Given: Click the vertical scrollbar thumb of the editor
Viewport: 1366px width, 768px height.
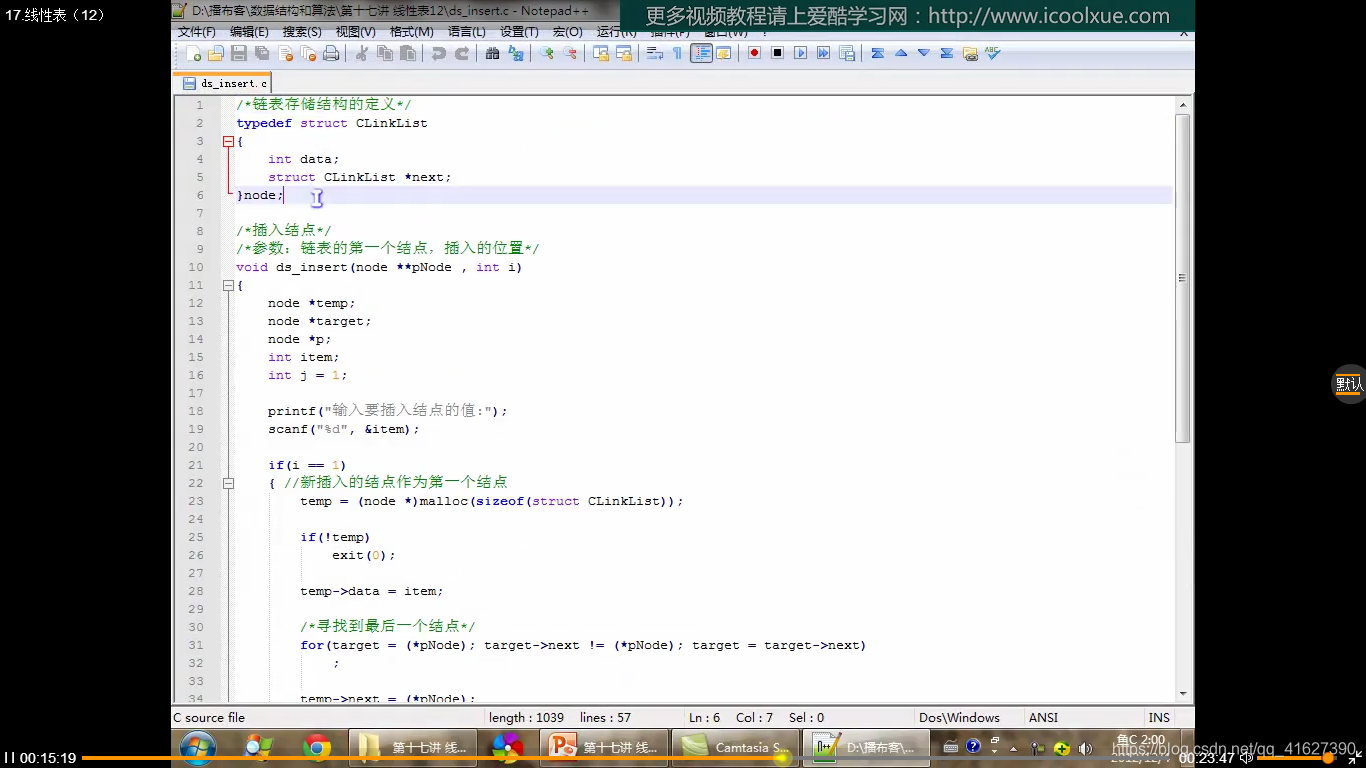Looking at the screenshot, I should 1183,278.
